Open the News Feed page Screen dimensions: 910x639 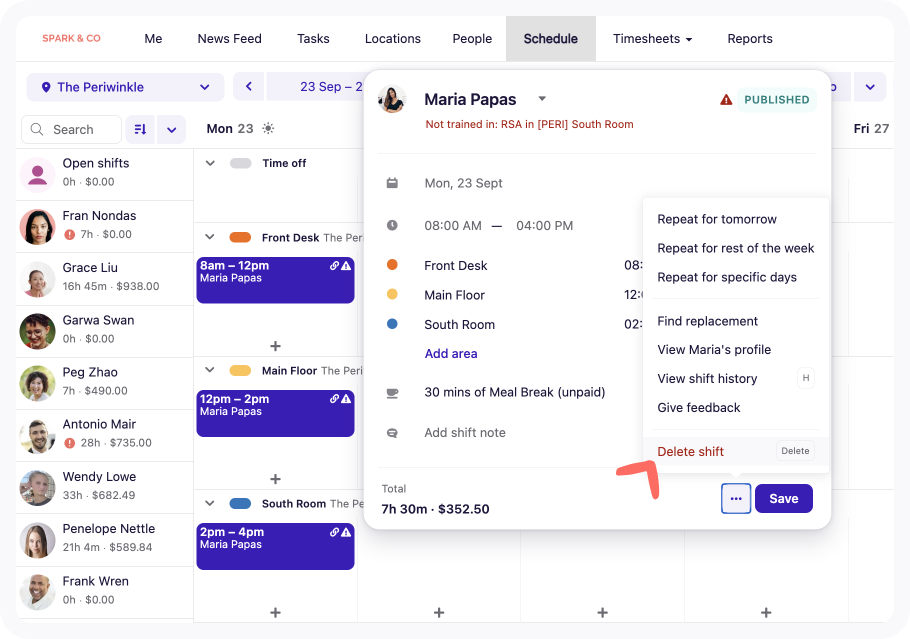pyautogui.click(x=229, y=38)
